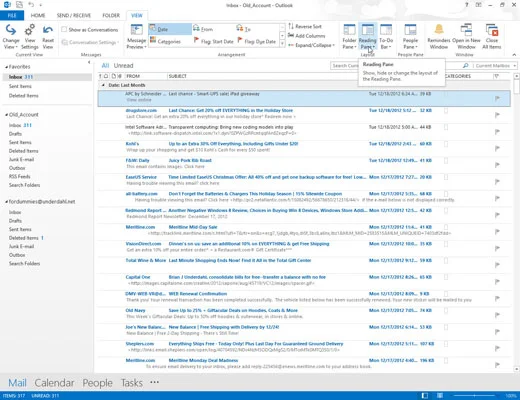Go to Calendar in navigation bar
Screen dimensions: 520x400
[54, 383]
